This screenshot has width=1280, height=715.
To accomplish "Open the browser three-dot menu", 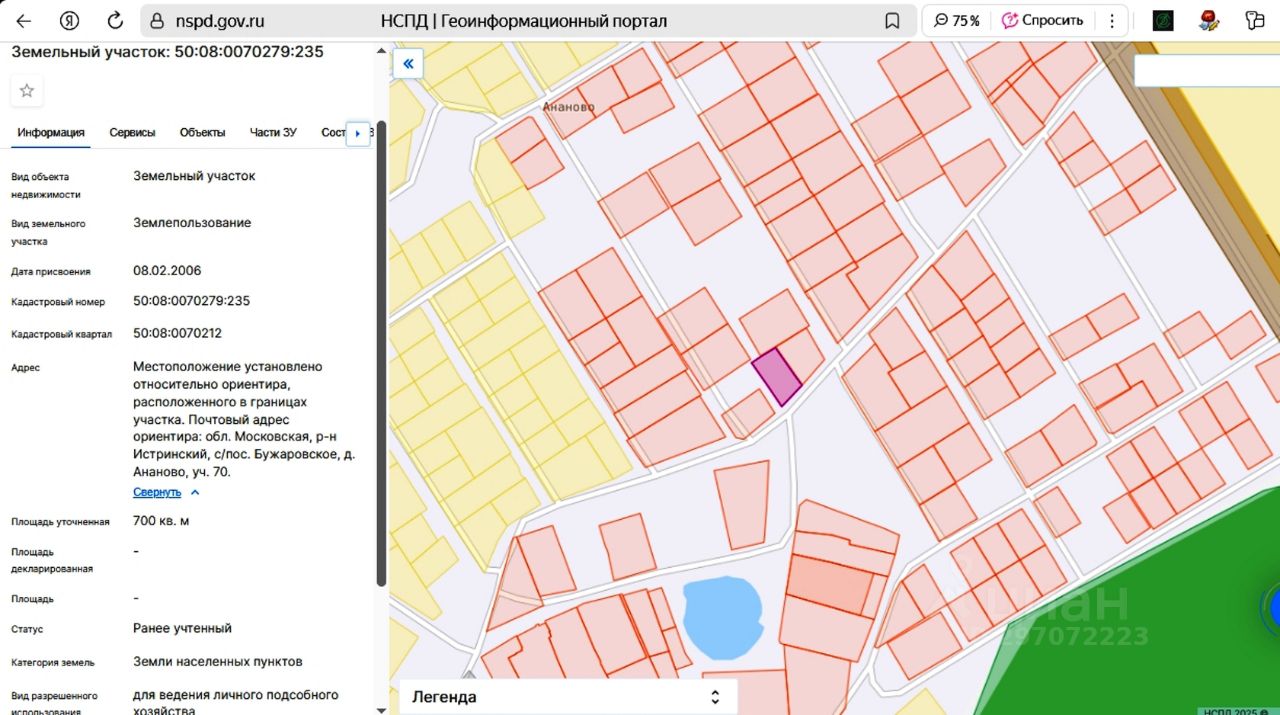I will pyautogui.click(x=1112, y=21).
